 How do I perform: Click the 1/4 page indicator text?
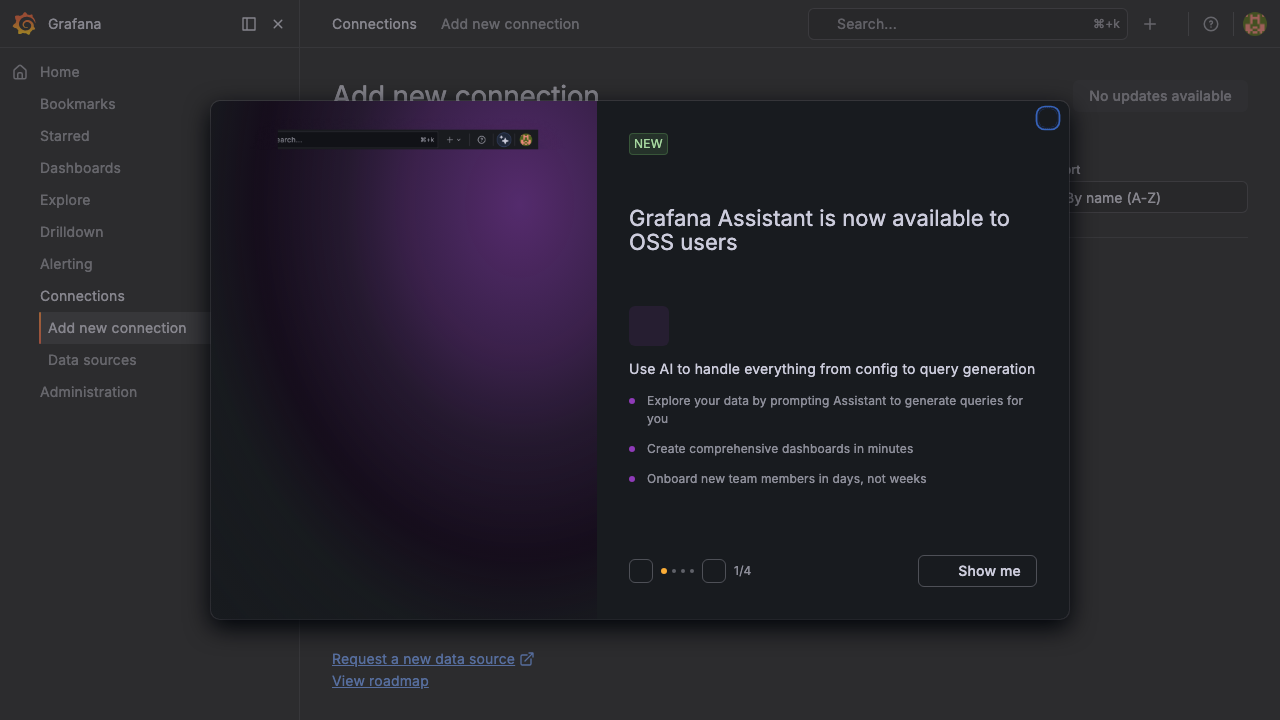point(742,571)
